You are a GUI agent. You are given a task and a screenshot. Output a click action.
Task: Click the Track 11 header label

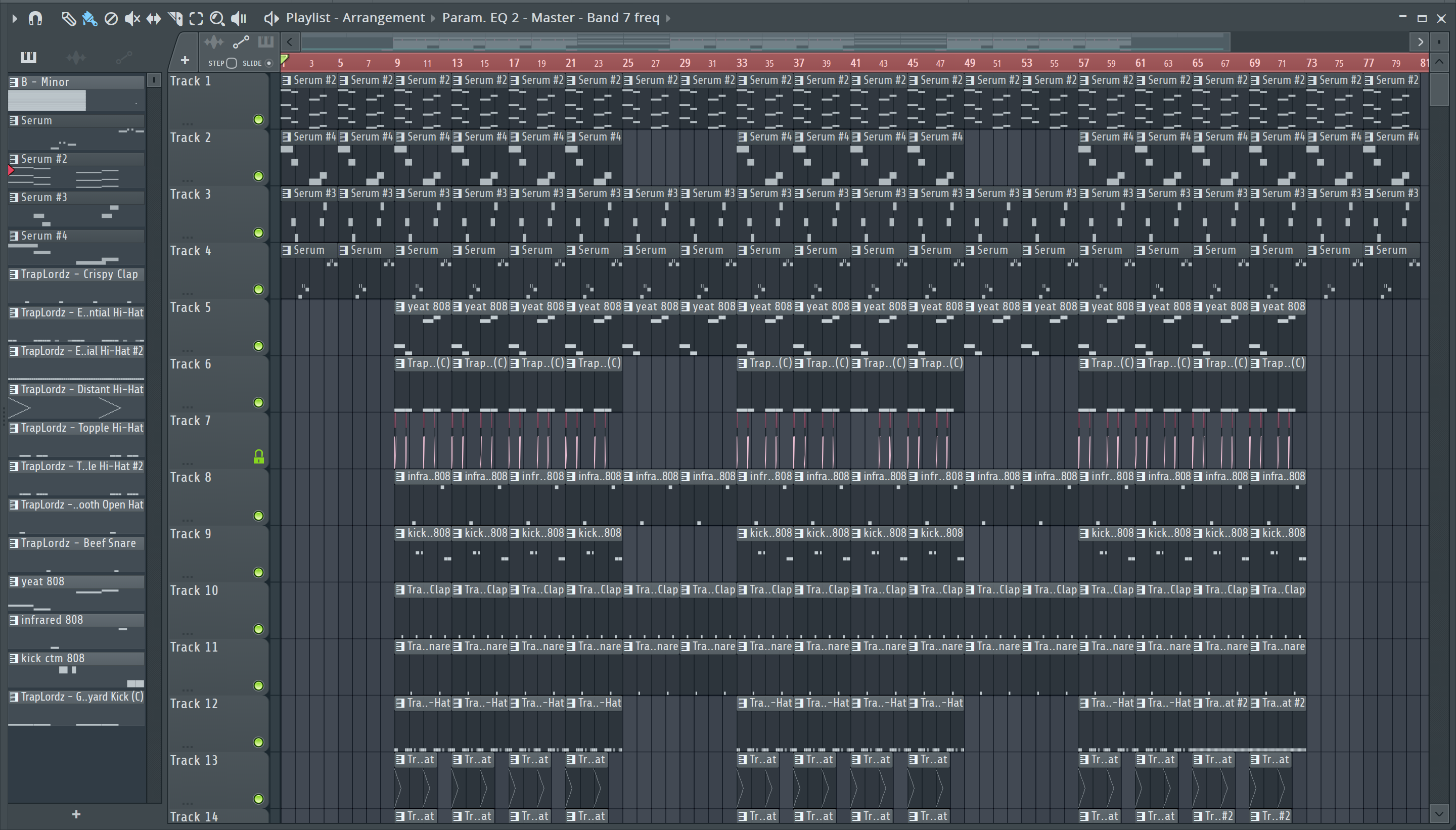(x=194, y=647)
